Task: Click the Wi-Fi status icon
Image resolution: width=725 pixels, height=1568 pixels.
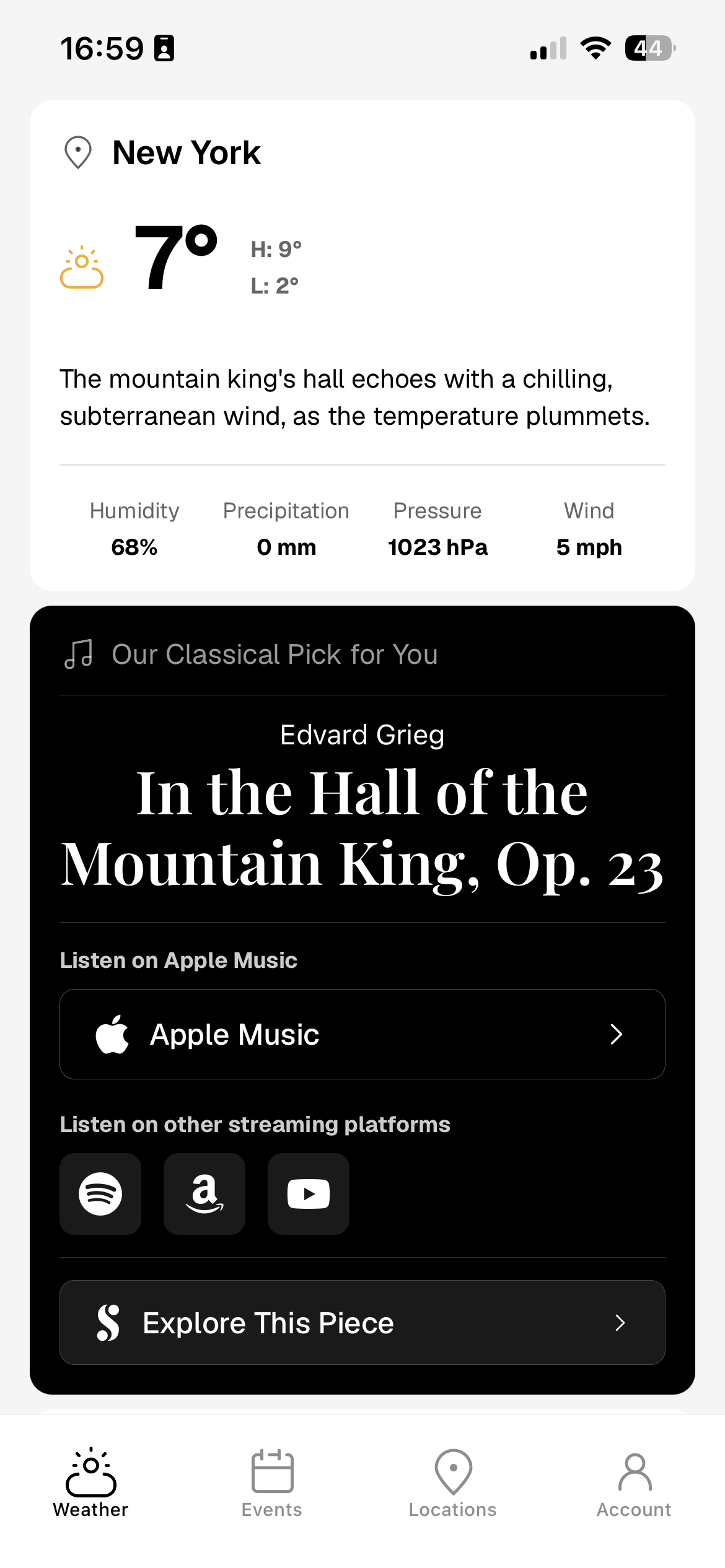Action: coord(595,48)
